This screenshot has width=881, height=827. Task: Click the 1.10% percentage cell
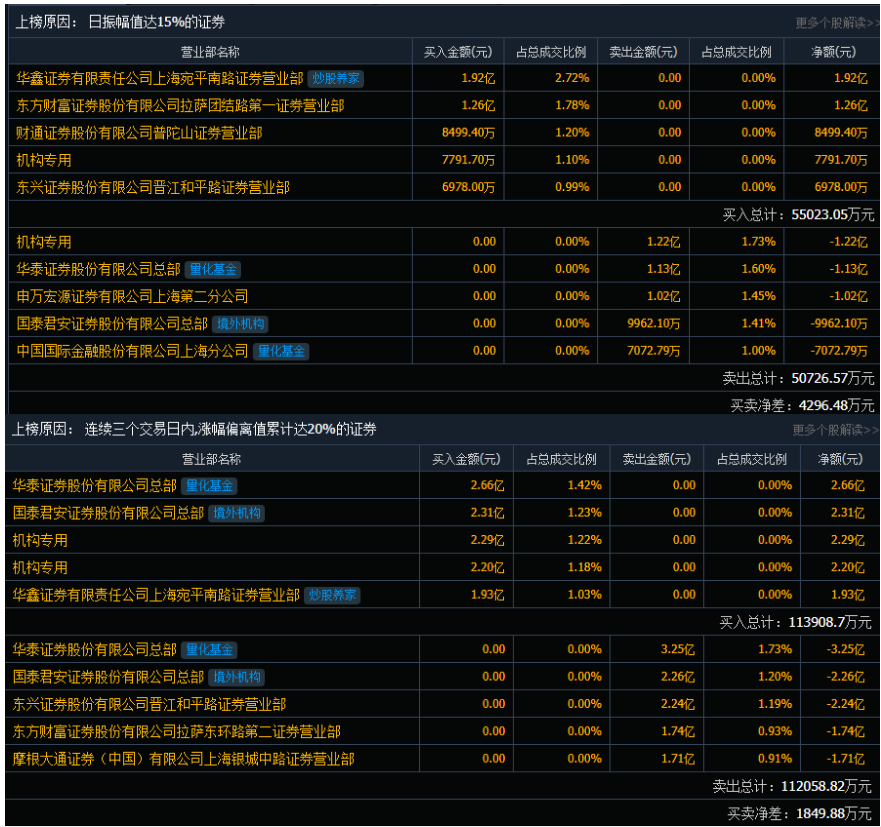point(572,160)
